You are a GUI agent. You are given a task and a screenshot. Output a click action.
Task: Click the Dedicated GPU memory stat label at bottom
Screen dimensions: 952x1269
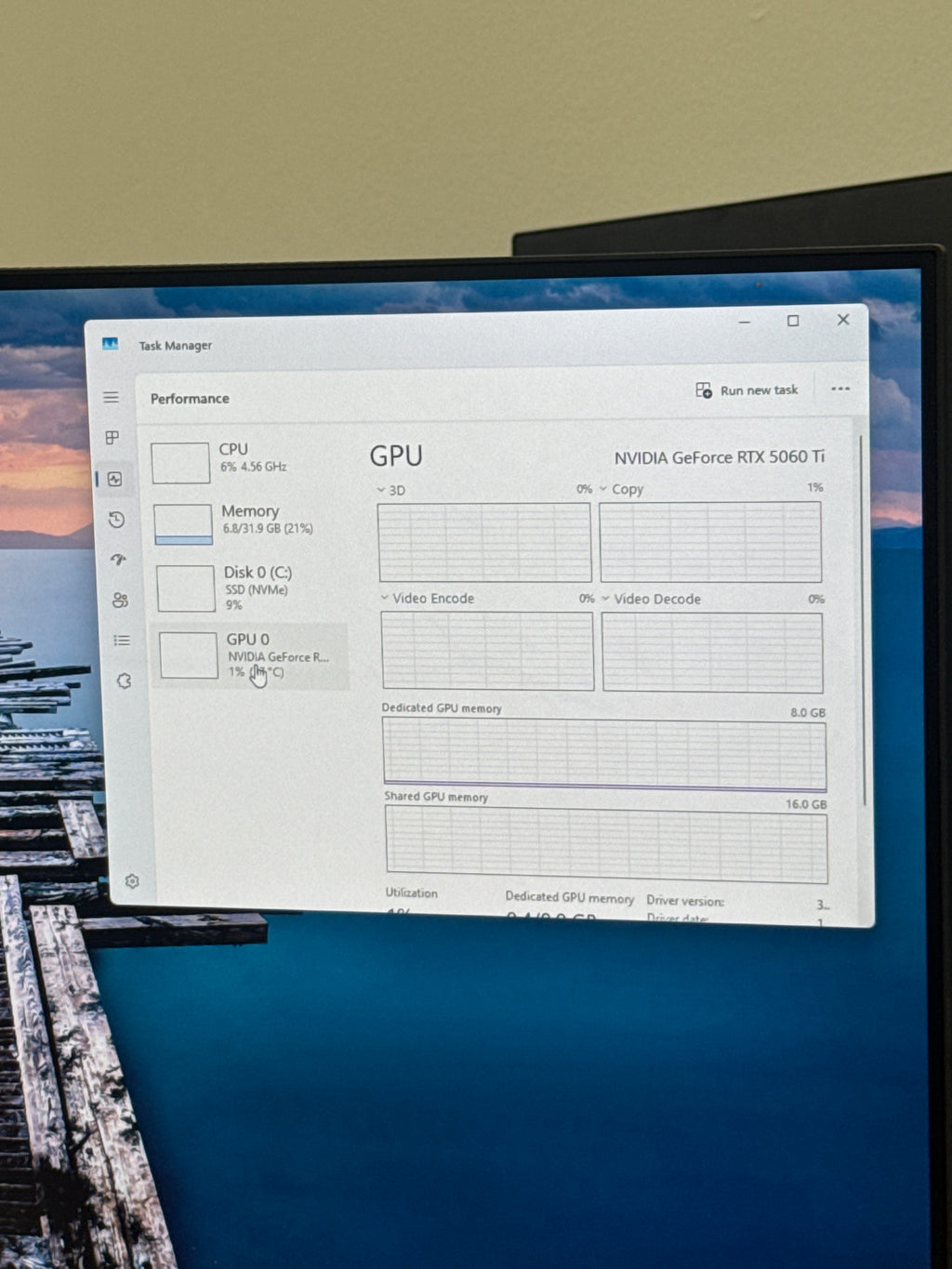[x=570, y=897]
